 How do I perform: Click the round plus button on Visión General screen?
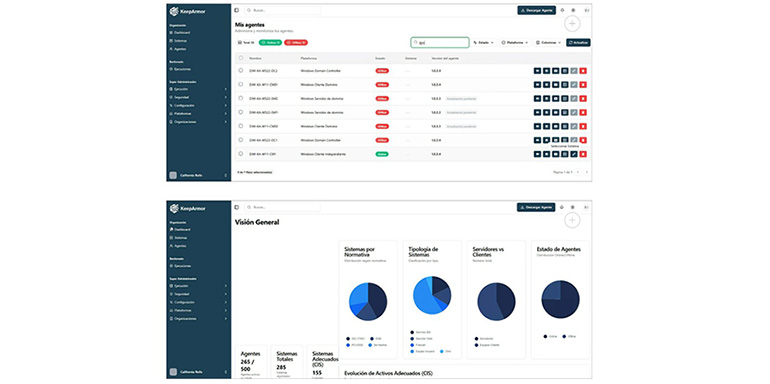pos(572,220)
